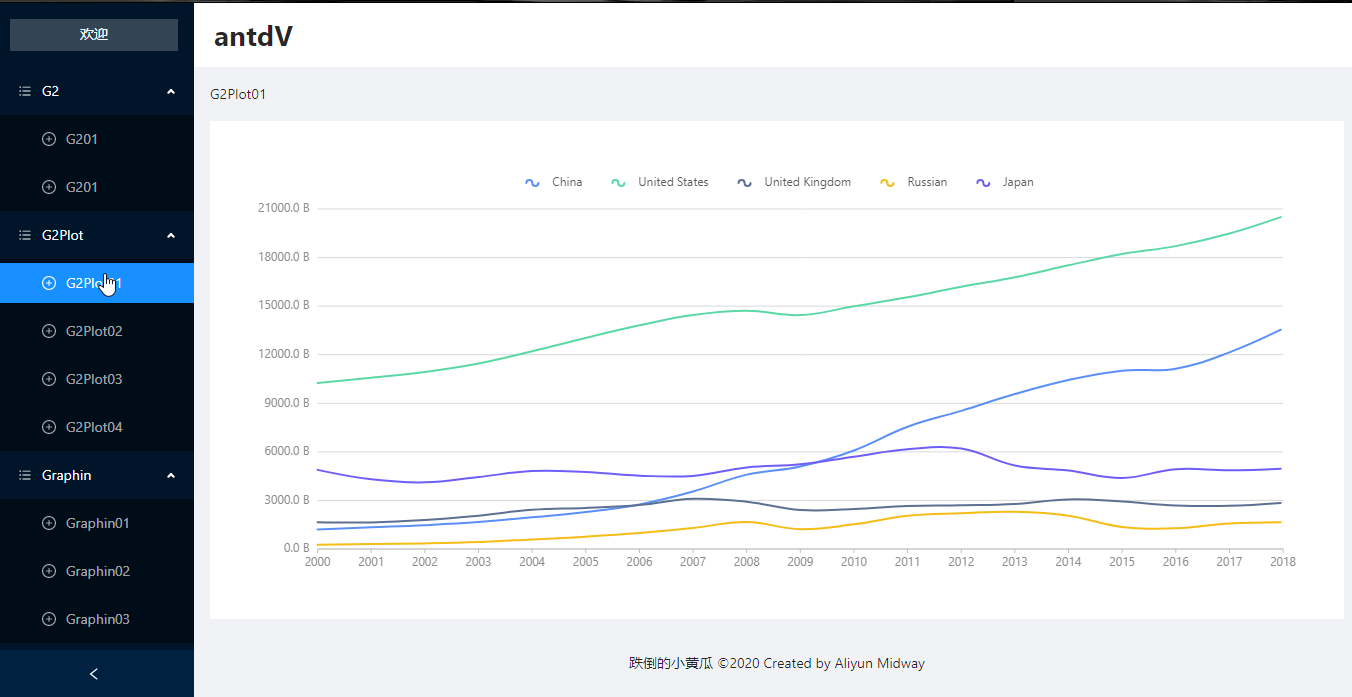Toggle the United States legend item
Image resolution: width=1352 pixels, height=697 pixels.
660,182
